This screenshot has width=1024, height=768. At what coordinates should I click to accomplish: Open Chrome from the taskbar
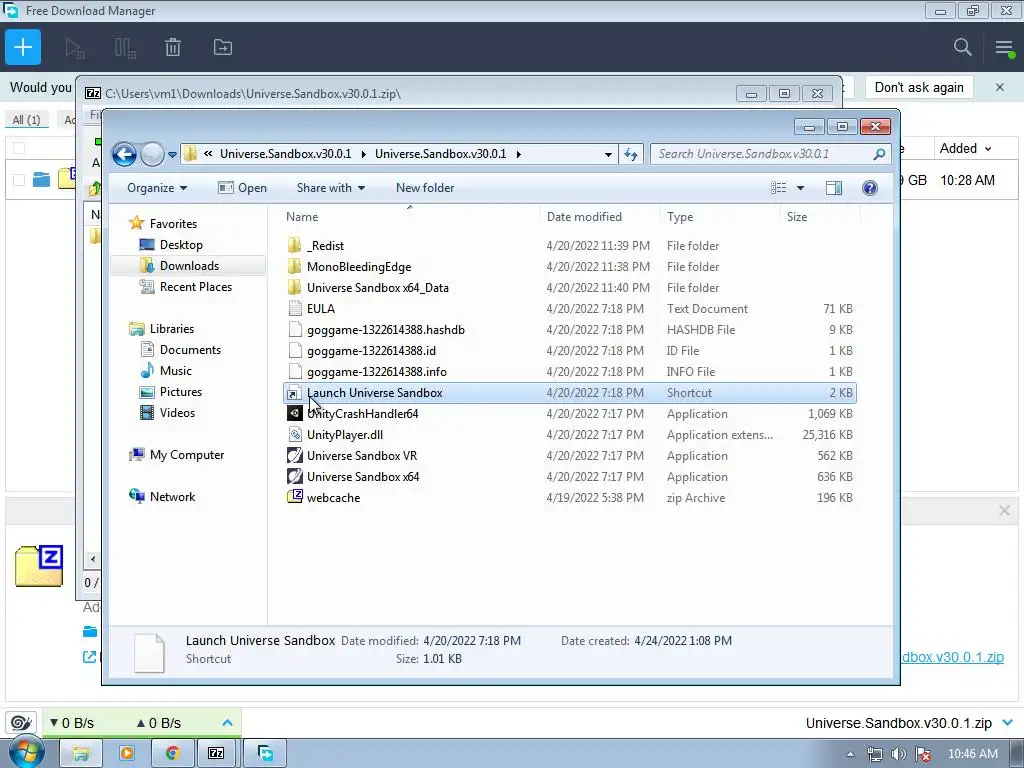[x=172, y=753]
